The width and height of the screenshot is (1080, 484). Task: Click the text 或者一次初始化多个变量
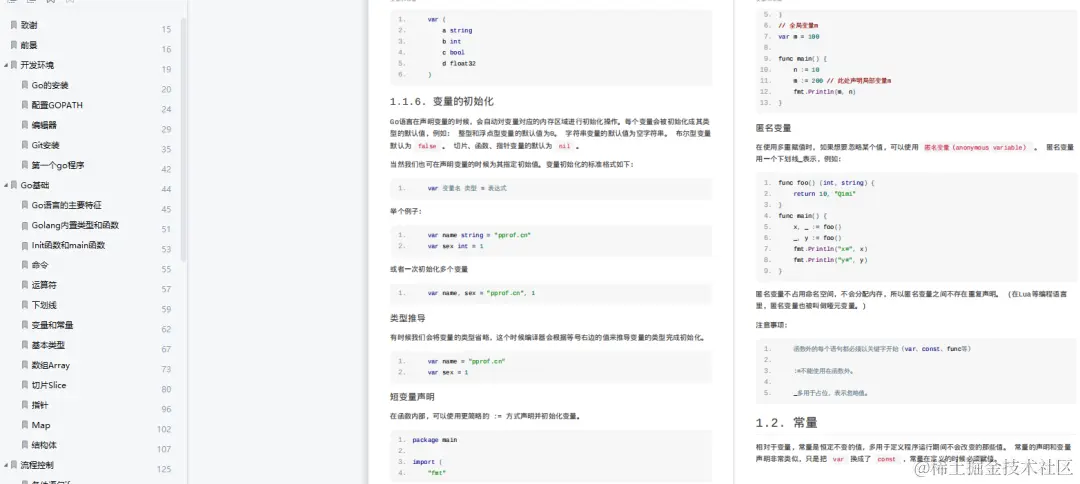(x=428, y=269)
